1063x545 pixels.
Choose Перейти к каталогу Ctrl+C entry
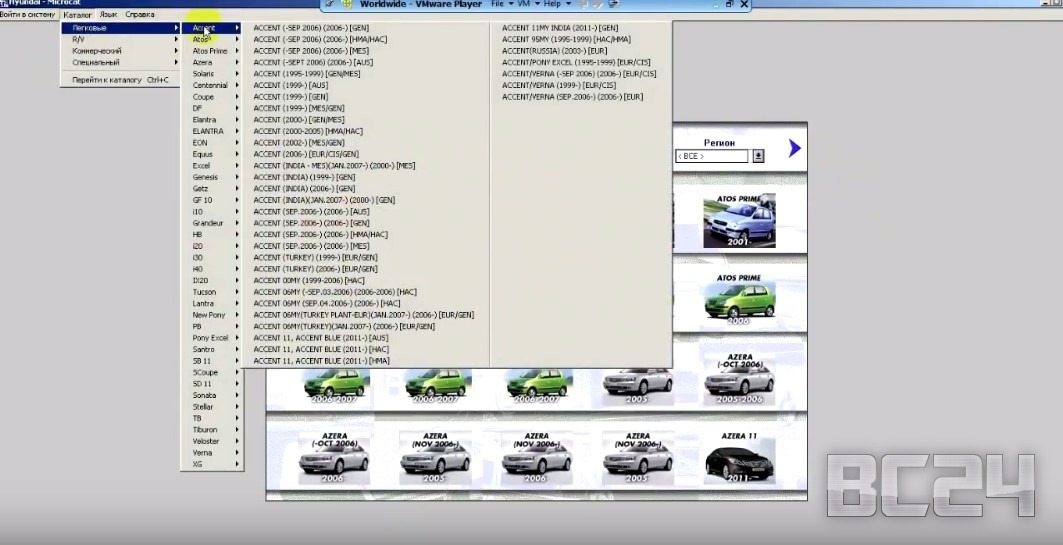120,79
